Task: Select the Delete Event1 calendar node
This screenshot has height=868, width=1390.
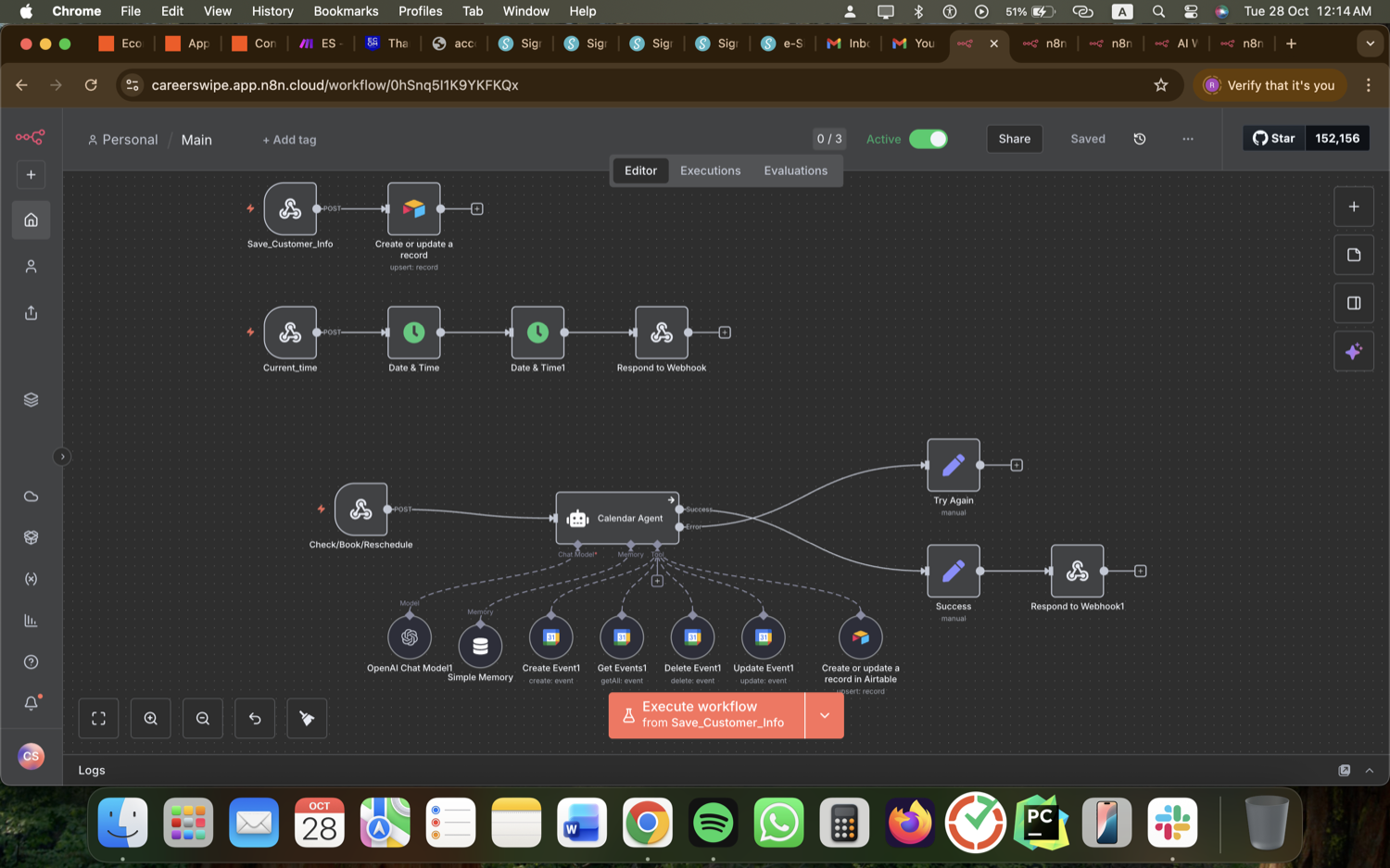Action: tap(692, 637)
